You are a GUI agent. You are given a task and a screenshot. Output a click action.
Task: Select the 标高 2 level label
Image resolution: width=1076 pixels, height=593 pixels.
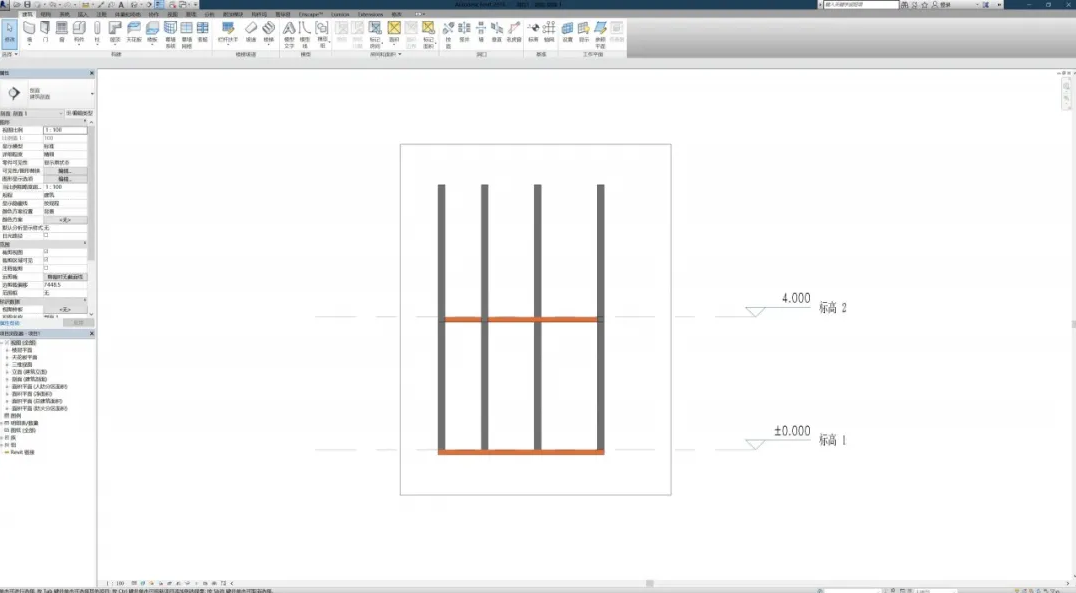coord(832,307)
